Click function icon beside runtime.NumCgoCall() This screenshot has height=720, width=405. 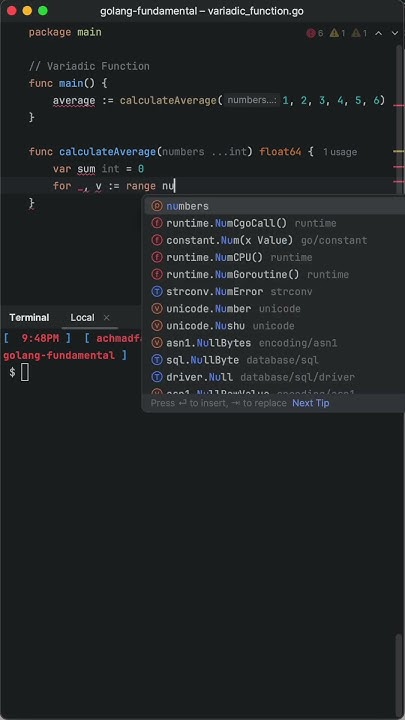tap(157, 223)
